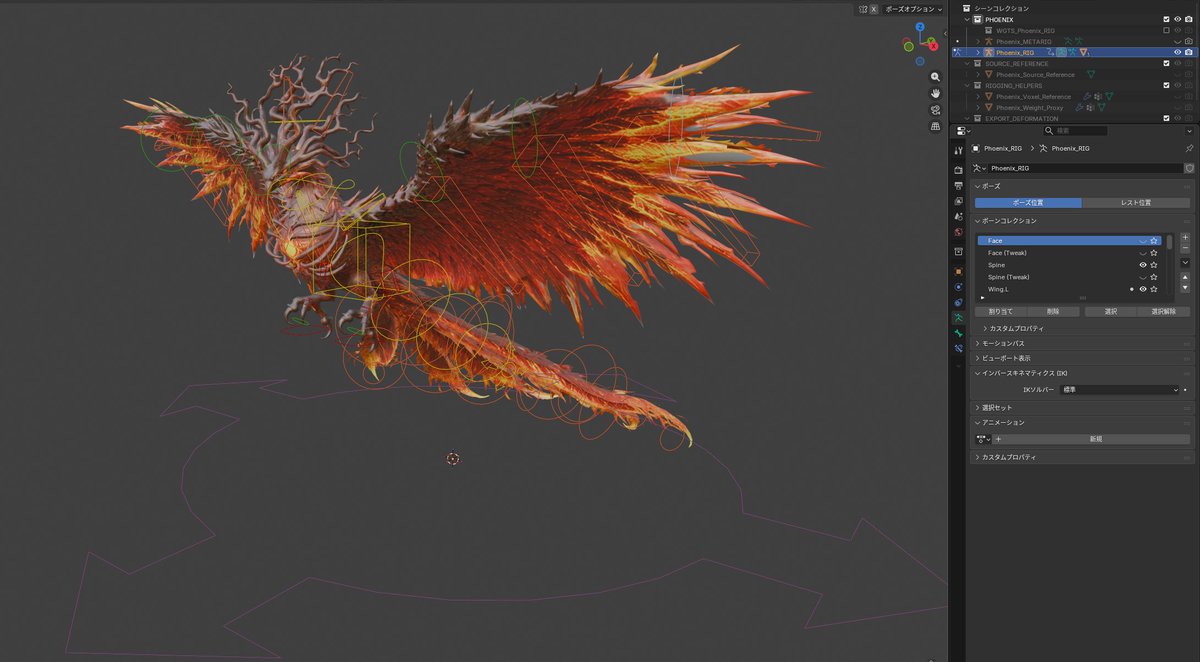Collapse the PHOENIX collection
The image size is (1200, 662).
pos(968,19)
